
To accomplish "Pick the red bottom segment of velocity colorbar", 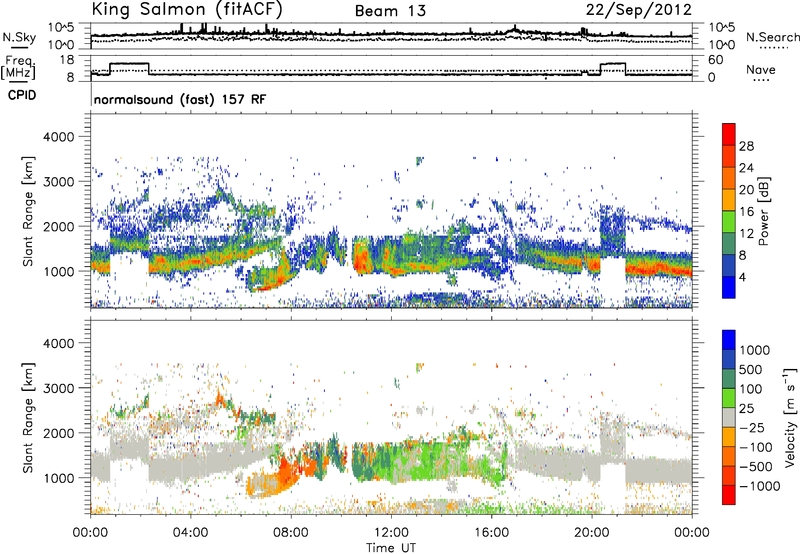I will [729, 495].
